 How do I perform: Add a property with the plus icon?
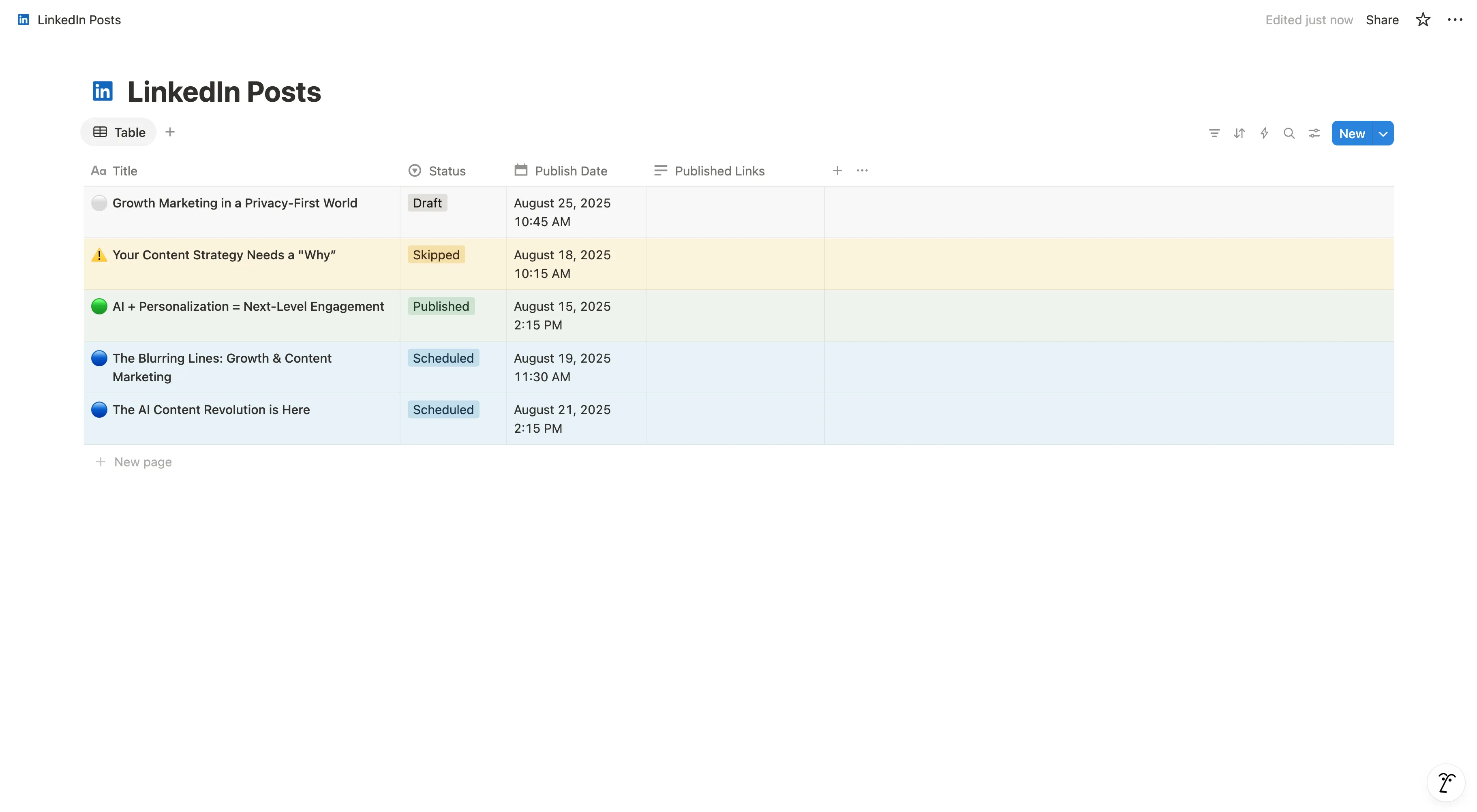tap(837, 170)
